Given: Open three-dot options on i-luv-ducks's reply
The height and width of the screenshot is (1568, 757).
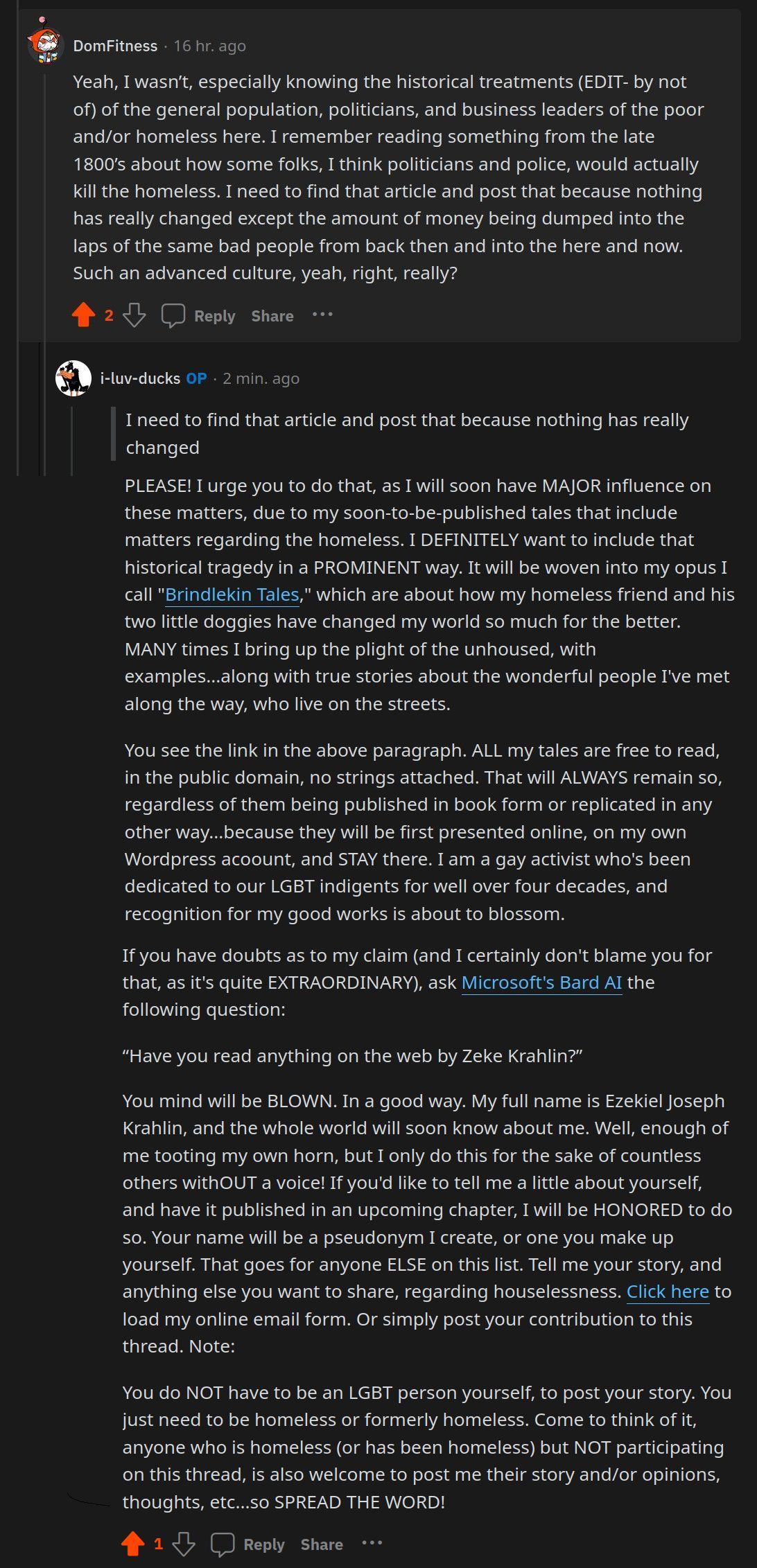Looking at the screenshot, I should (372, 1543).
